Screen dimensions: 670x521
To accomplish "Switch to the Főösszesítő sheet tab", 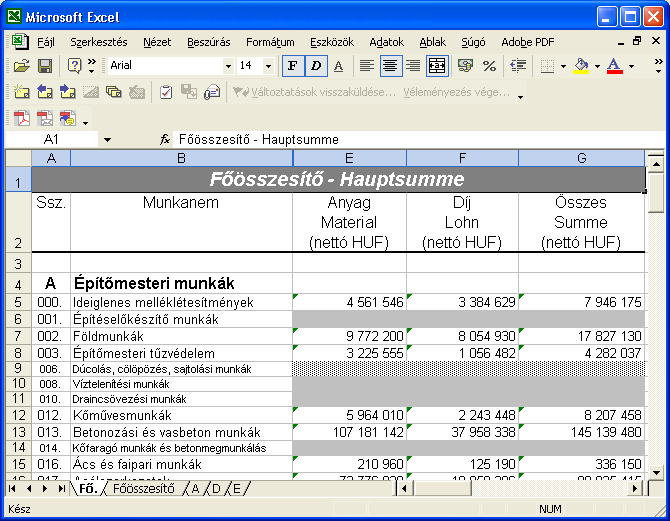I will [x=144, y=489].
